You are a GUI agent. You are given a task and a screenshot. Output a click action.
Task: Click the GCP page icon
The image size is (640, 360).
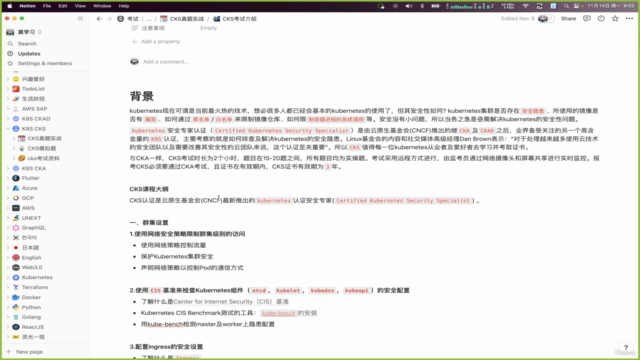tap(16, 198)
